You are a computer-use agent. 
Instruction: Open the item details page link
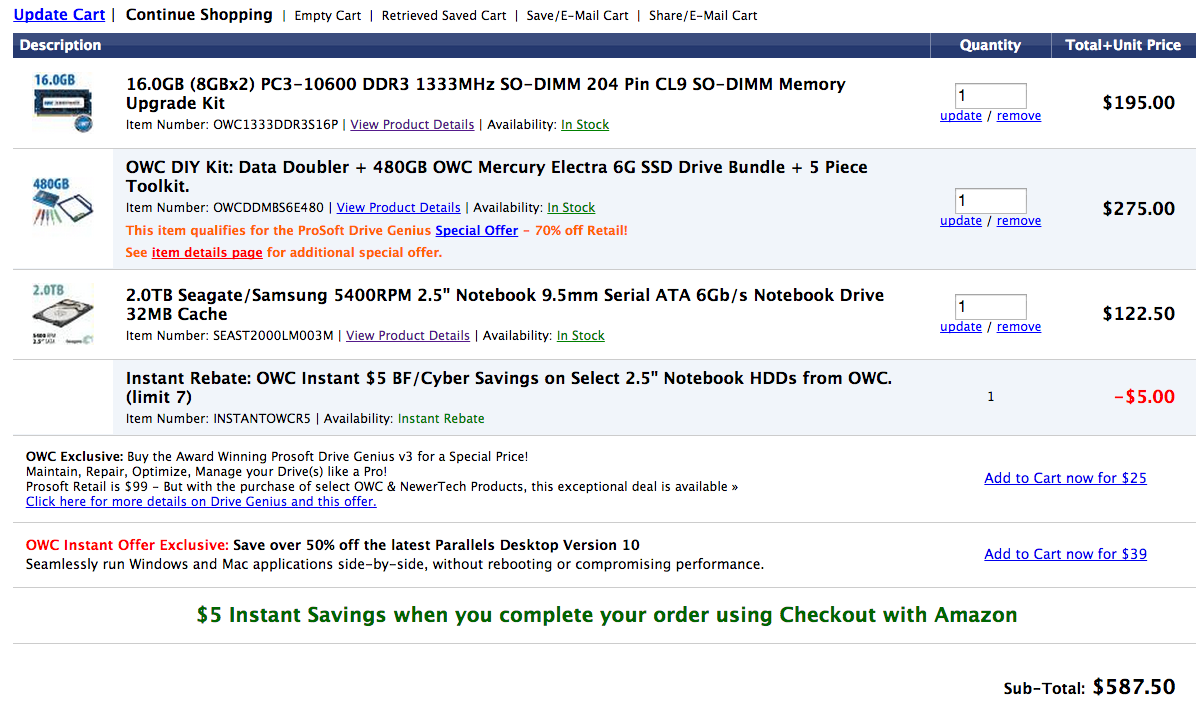(207, 252)
